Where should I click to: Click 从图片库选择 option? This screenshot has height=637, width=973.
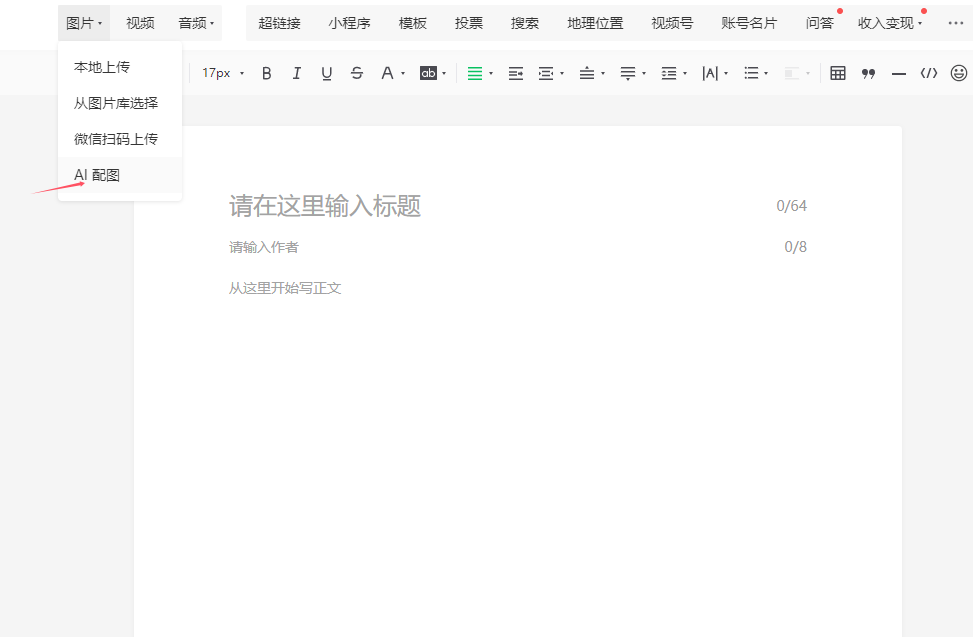click(116, 103)
